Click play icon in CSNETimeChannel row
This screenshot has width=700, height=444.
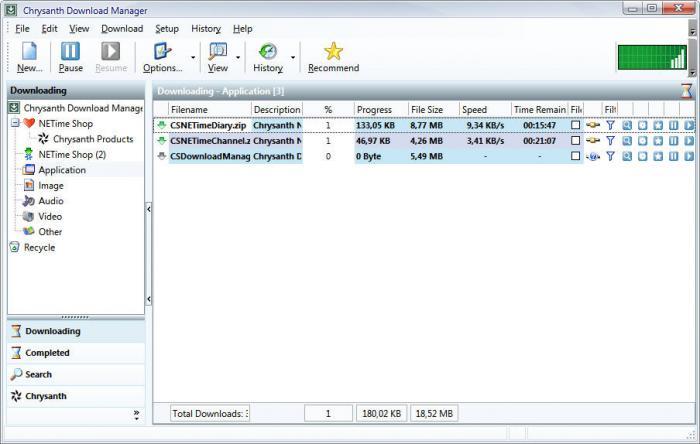pyautogui.click(x=689, y=141)
